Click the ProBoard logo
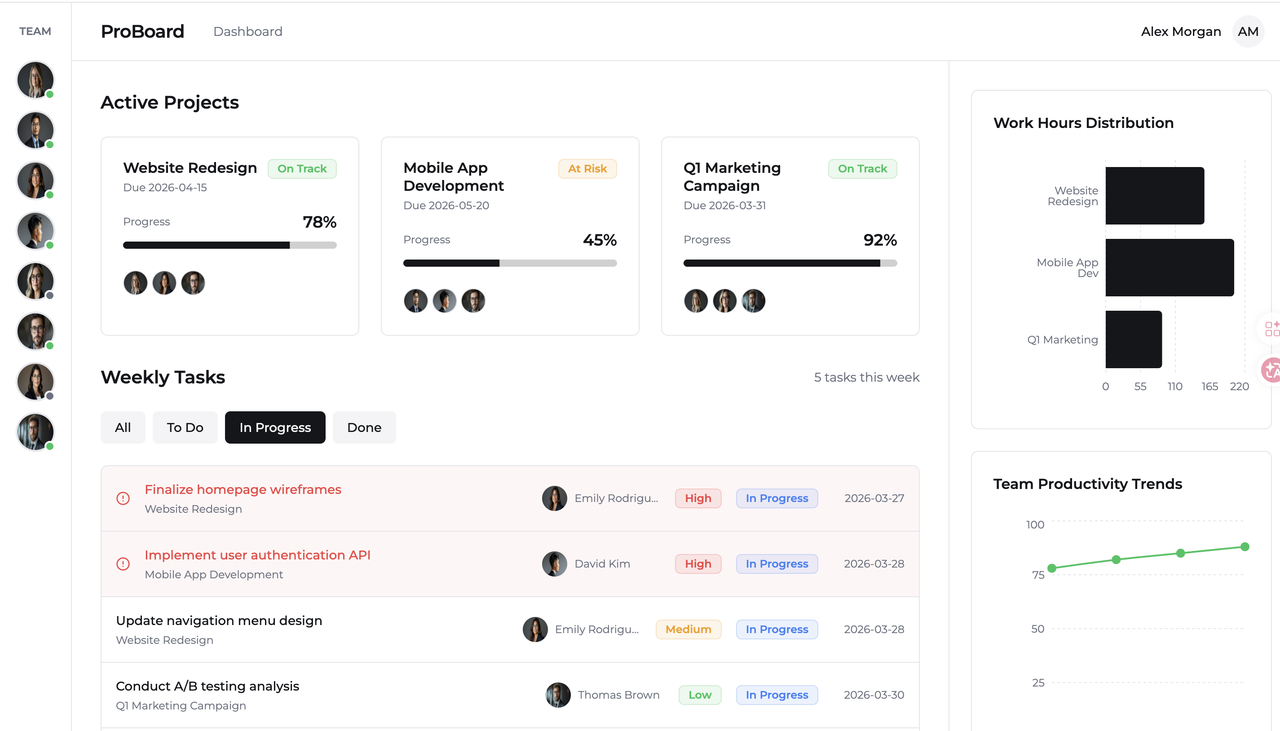Viewport: 1280px width, 731px height. pos(142,32)
